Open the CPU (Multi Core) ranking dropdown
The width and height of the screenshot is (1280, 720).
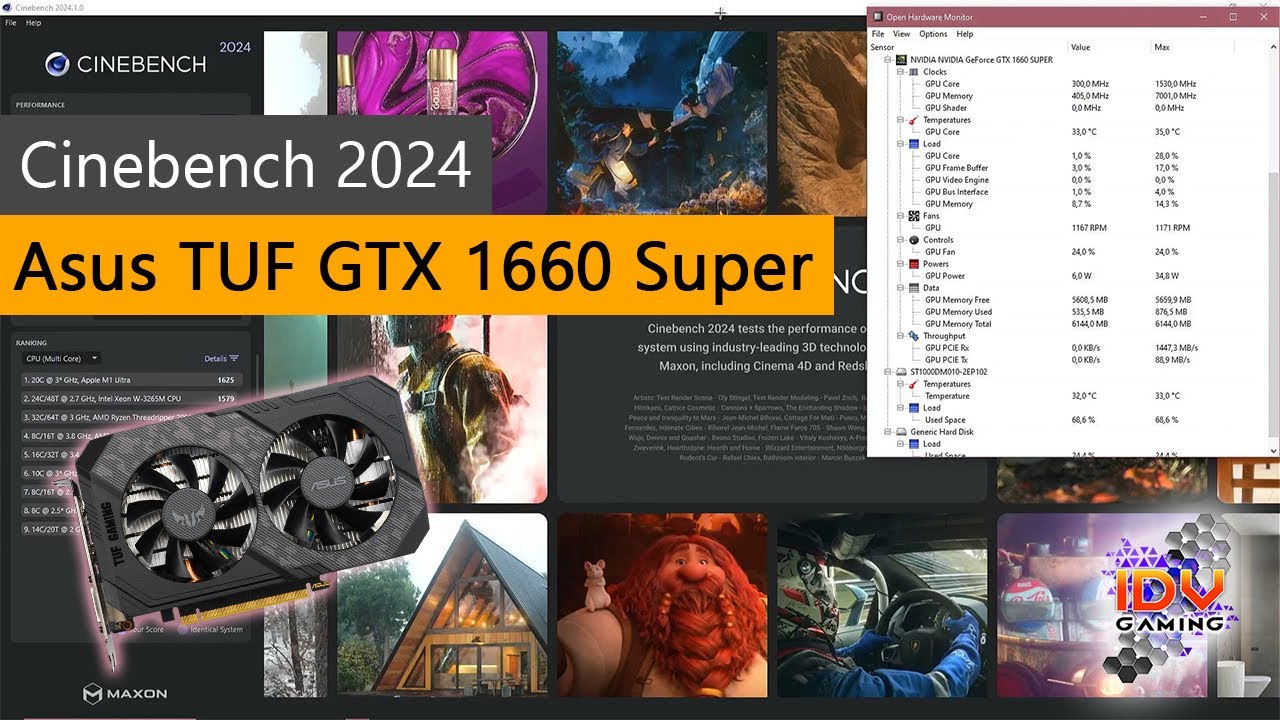coord(62,358)
